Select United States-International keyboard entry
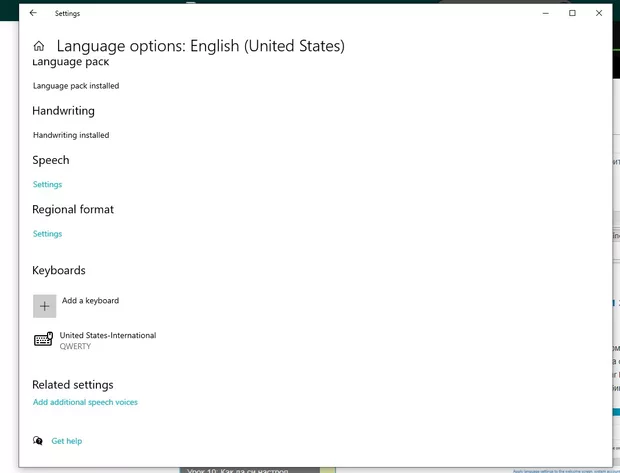This screenshot has width=620, height=473. [95, 340]
